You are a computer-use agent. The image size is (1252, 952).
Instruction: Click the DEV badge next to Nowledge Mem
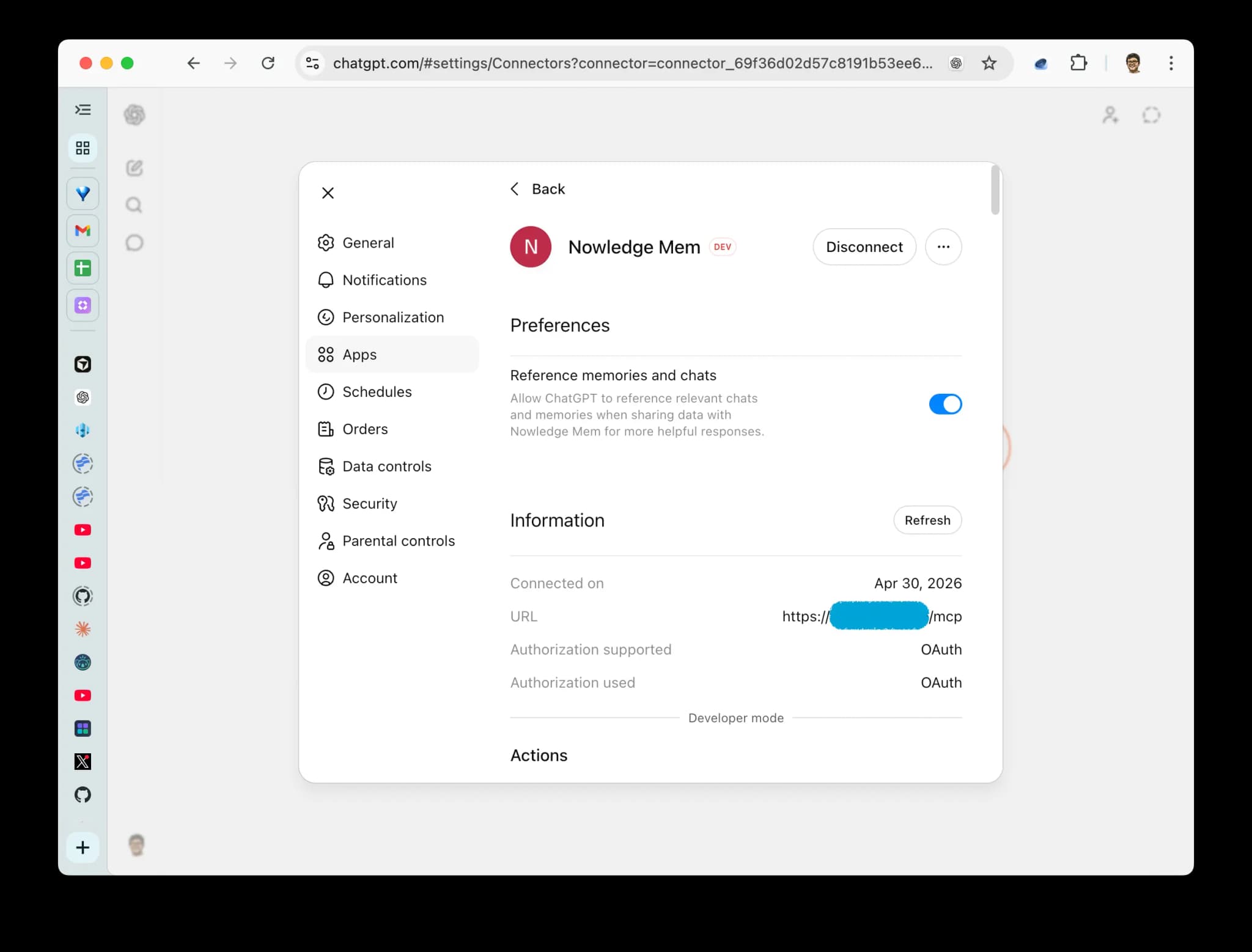[x=723, y=247]
